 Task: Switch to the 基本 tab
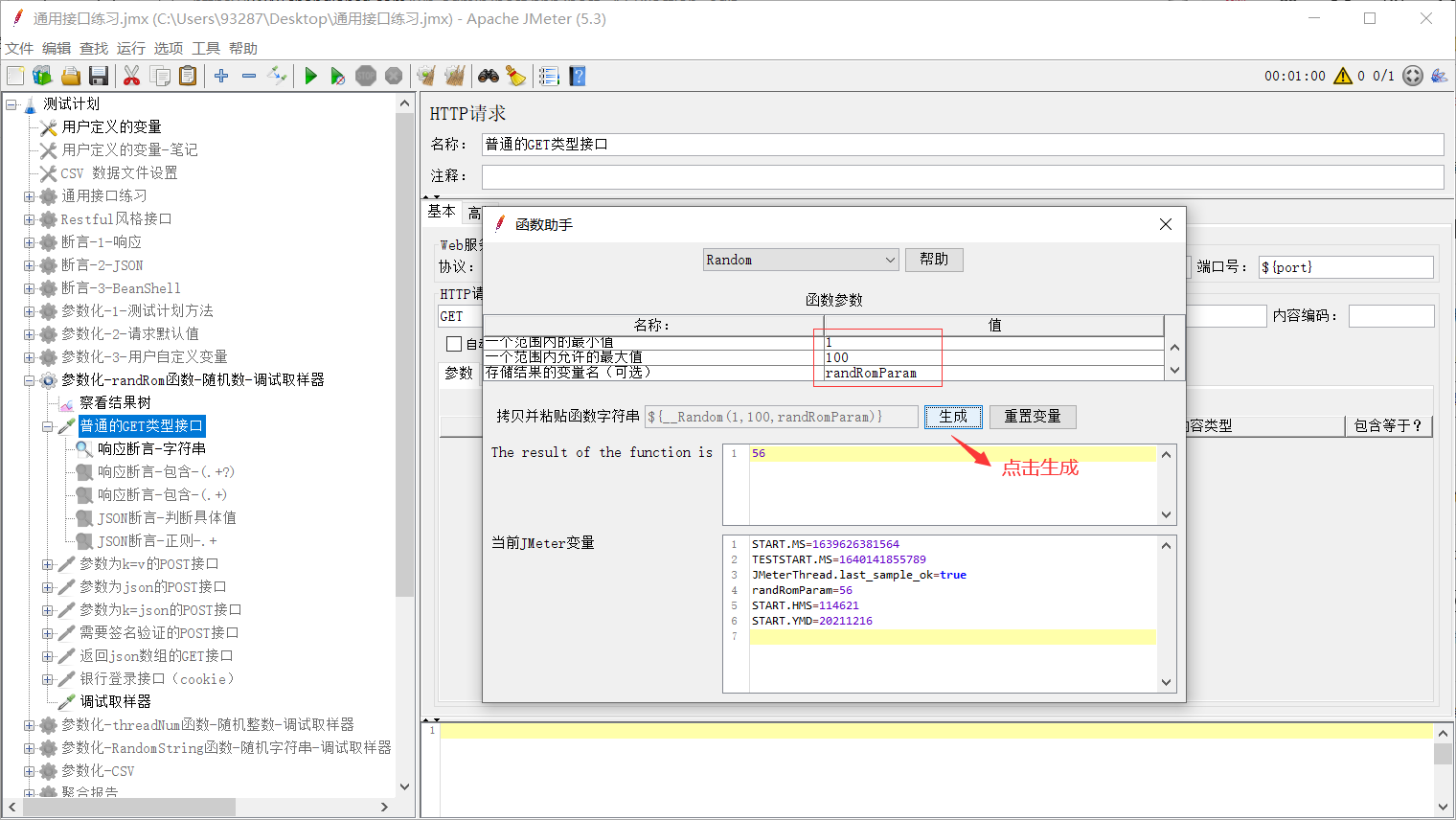click(x=442, y=212)
